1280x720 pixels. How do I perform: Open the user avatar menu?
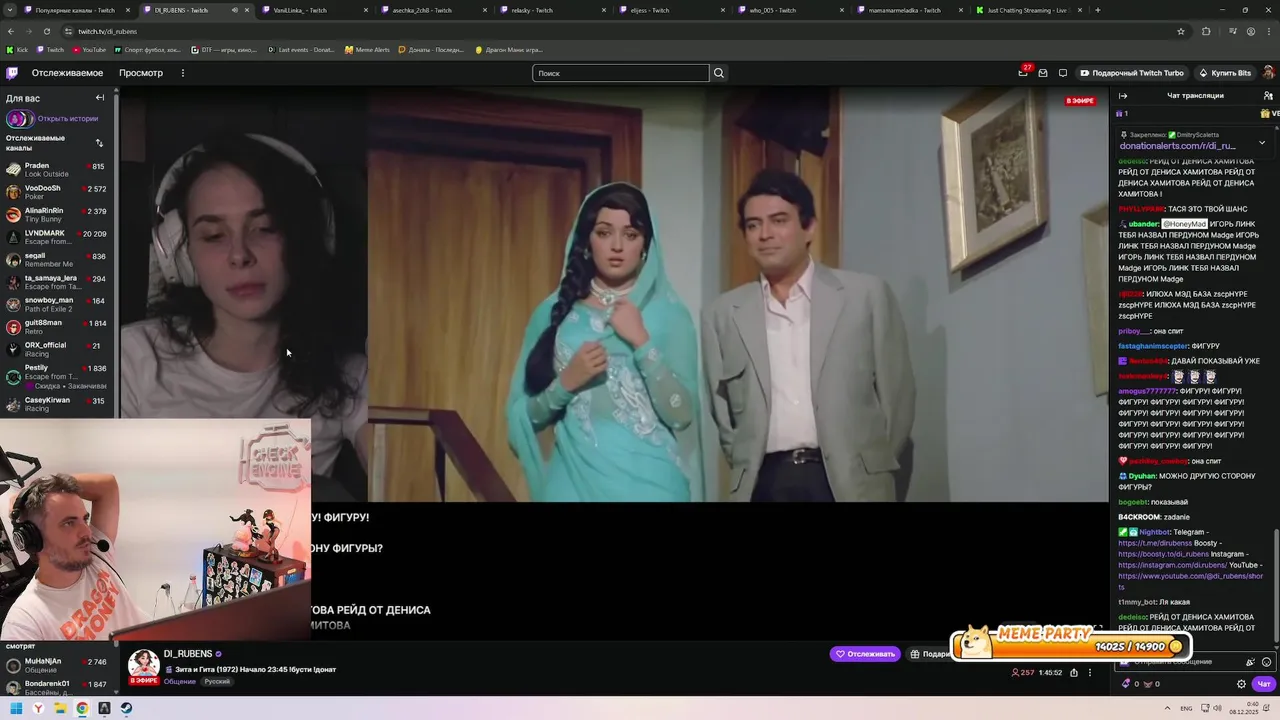(1268, 73)
